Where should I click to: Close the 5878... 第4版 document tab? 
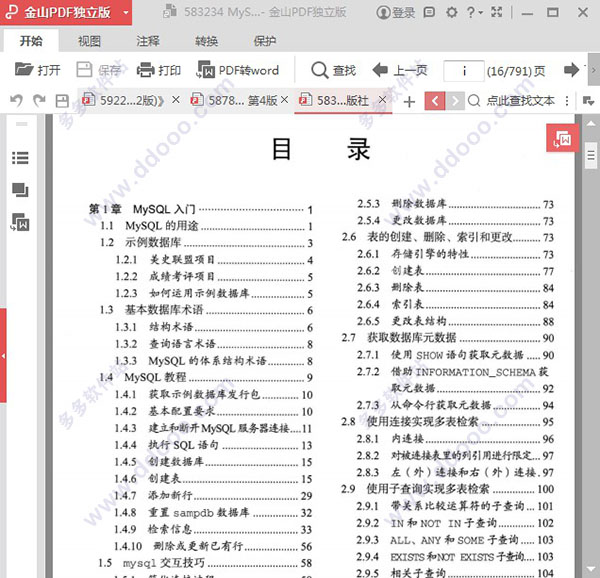click(x=284, y=100)
